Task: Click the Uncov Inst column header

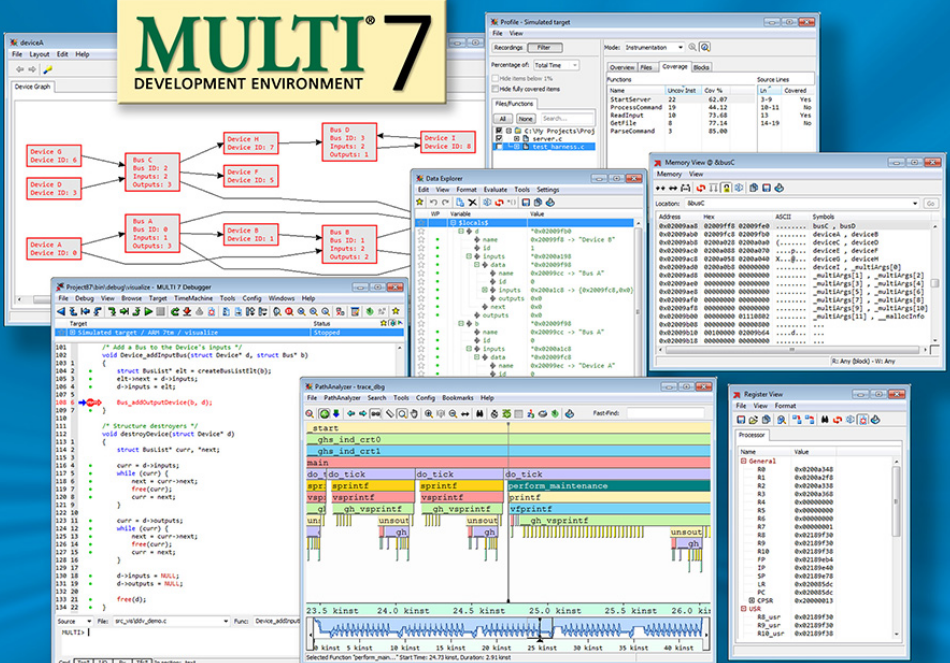Action: 682,90
